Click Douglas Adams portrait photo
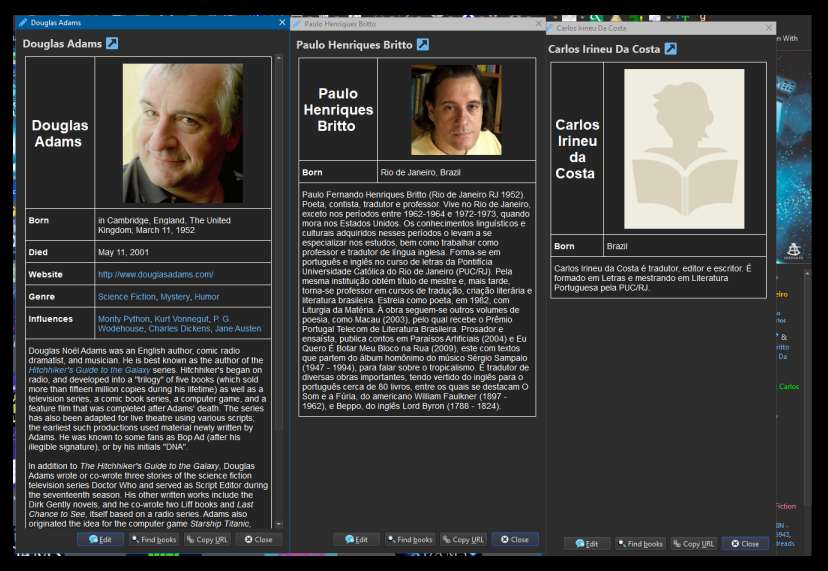 (183, 133)
